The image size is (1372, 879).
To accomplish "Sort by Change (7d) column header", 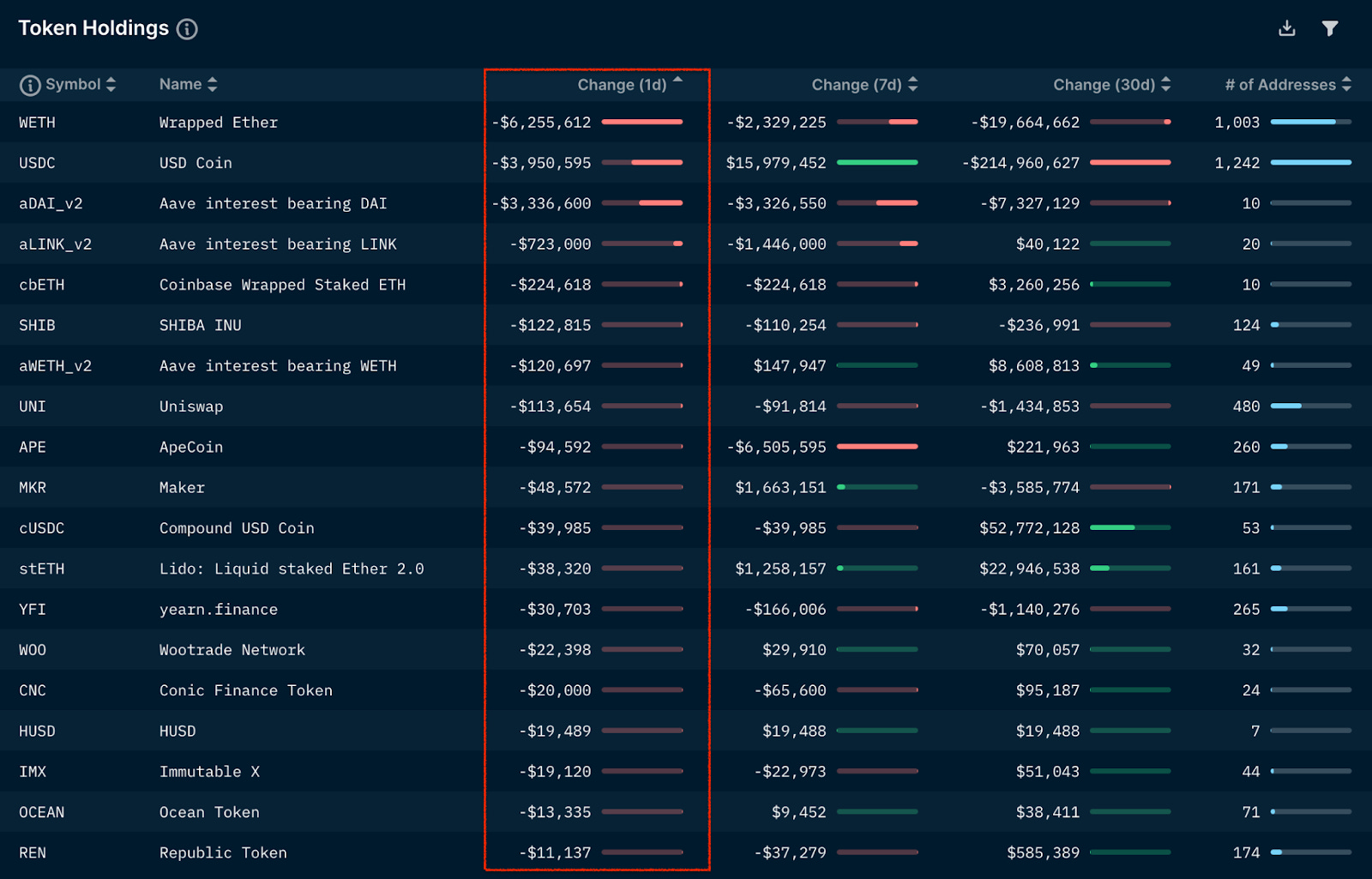I will [864, 84].
